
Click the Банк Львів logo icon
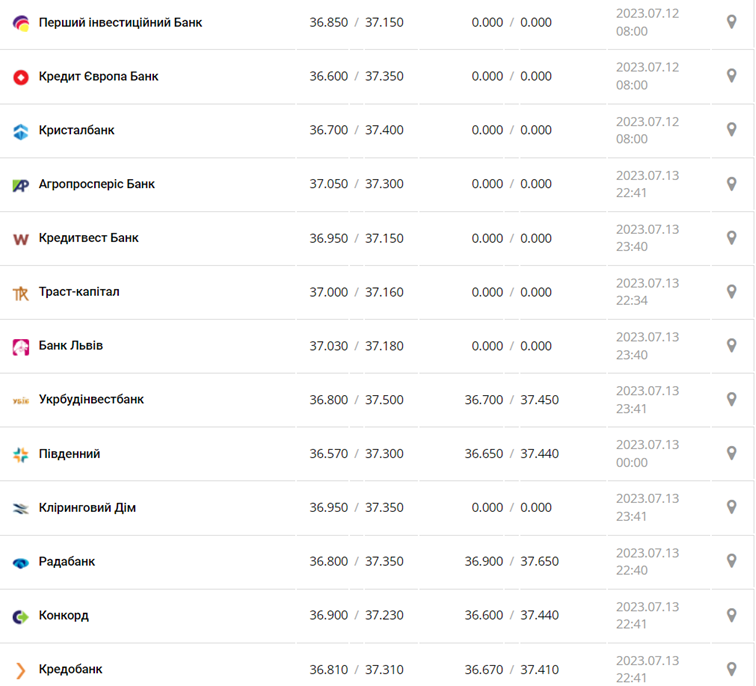click(x=21, y=347)
